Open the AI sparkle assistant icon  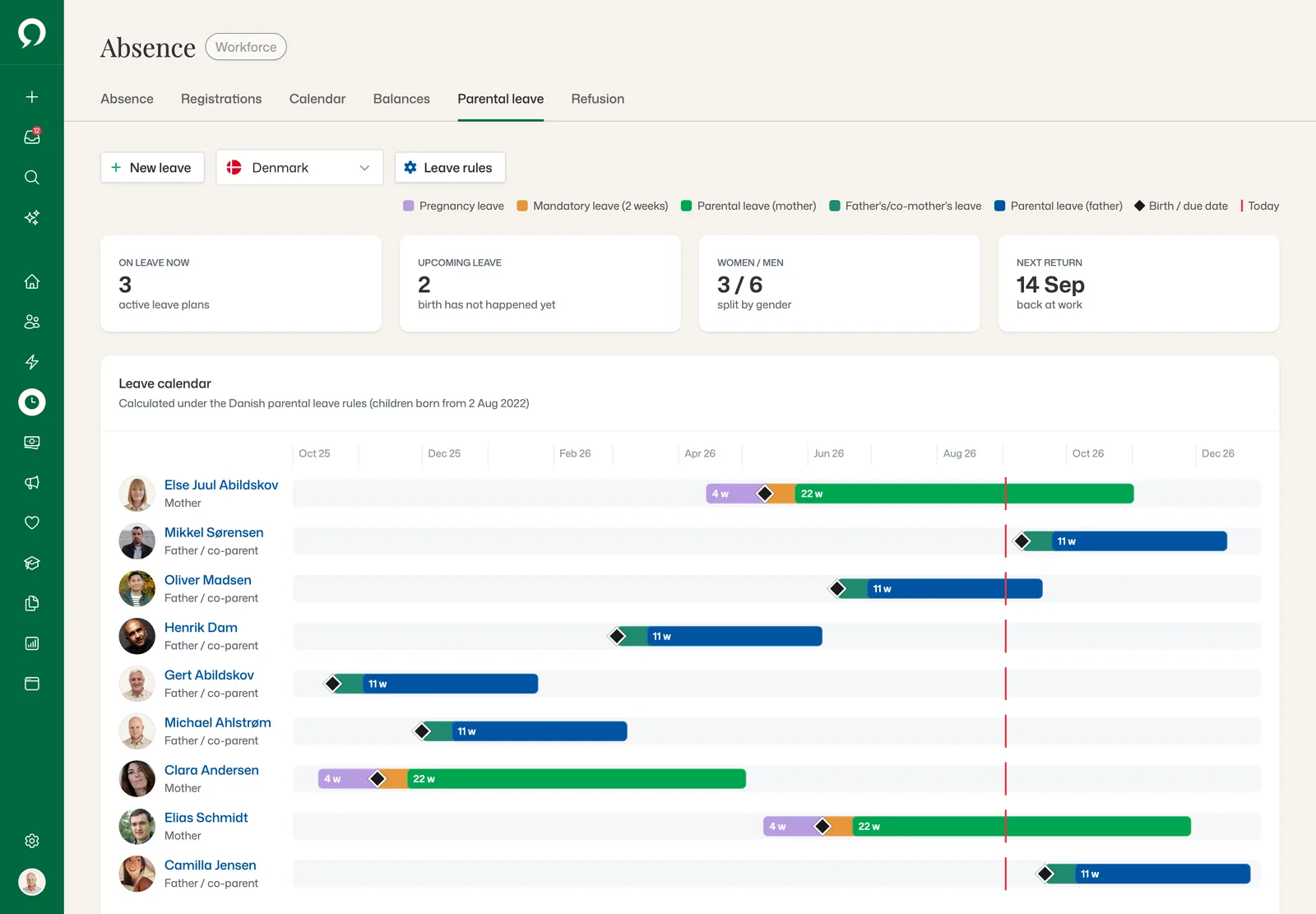32,217
